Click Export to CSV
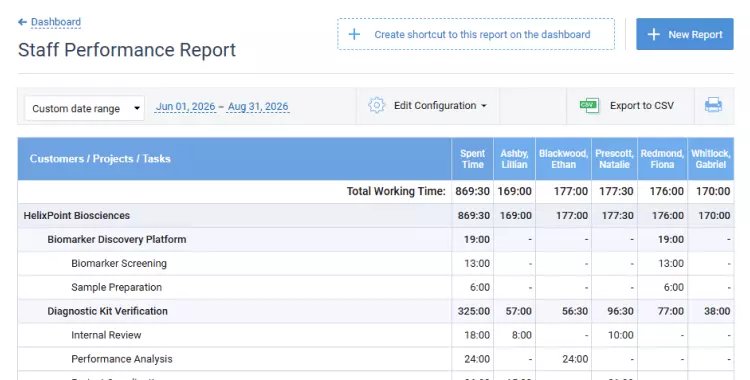 641,106
